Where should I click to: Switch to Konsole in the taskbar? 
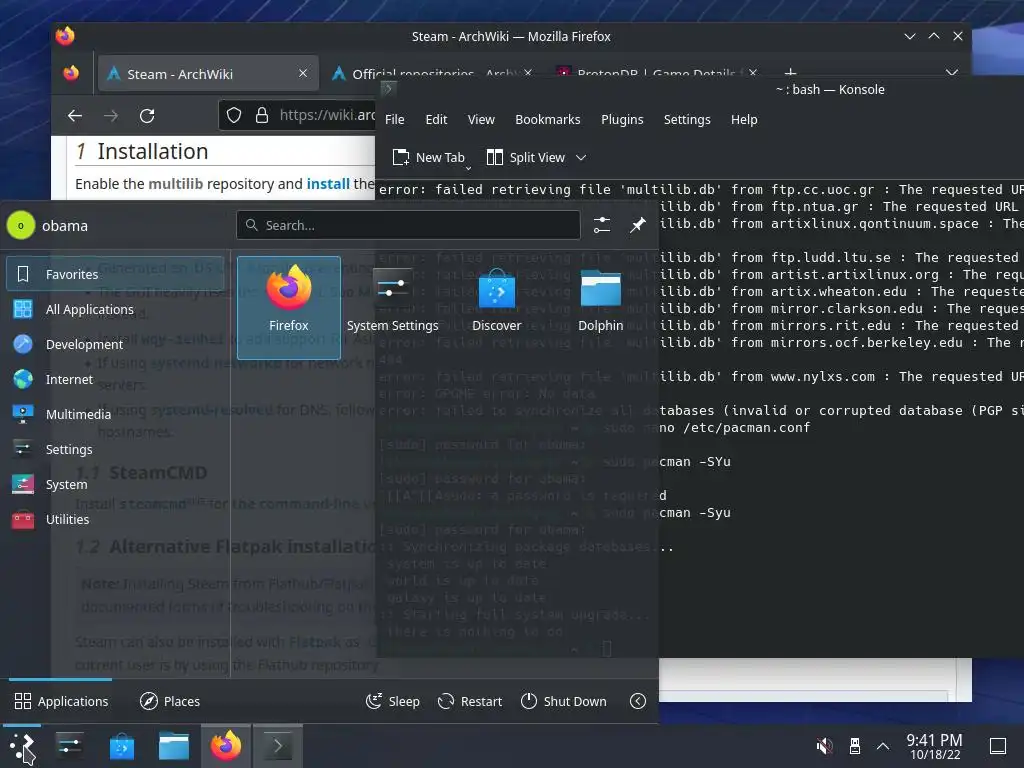click(278, 746)
